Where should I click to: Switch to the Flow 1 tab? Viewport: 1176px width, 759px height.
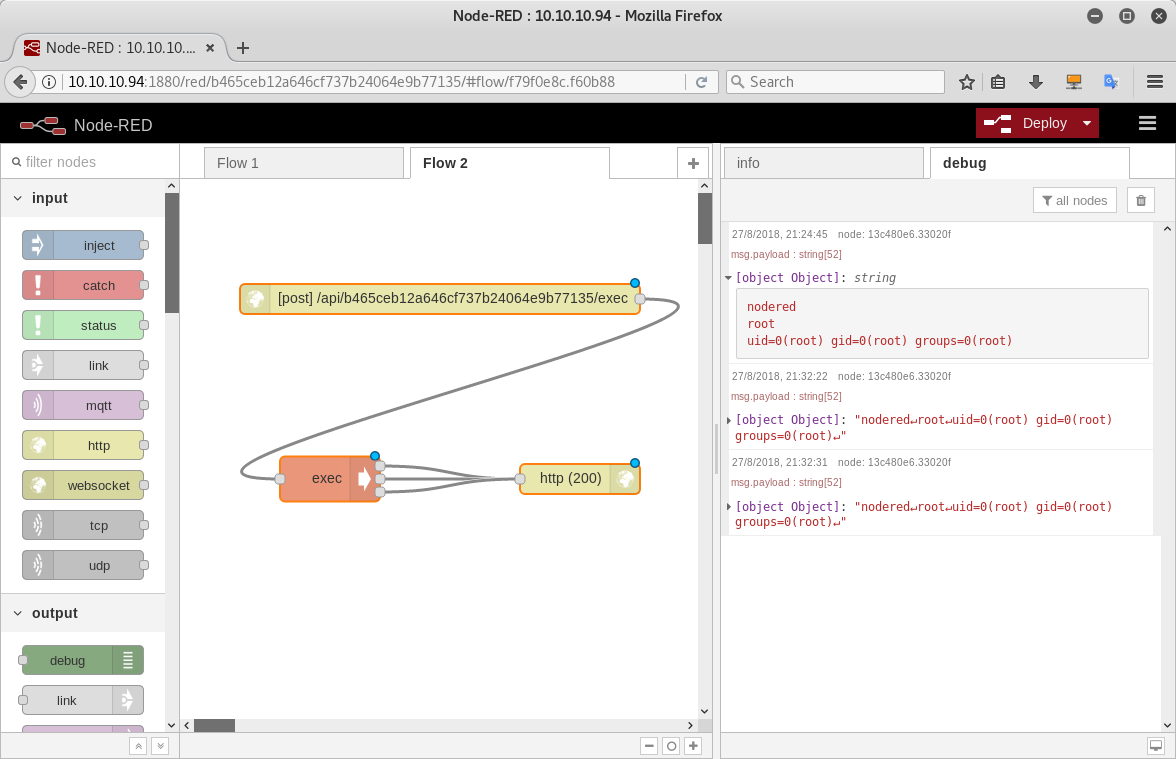point(304,163)
